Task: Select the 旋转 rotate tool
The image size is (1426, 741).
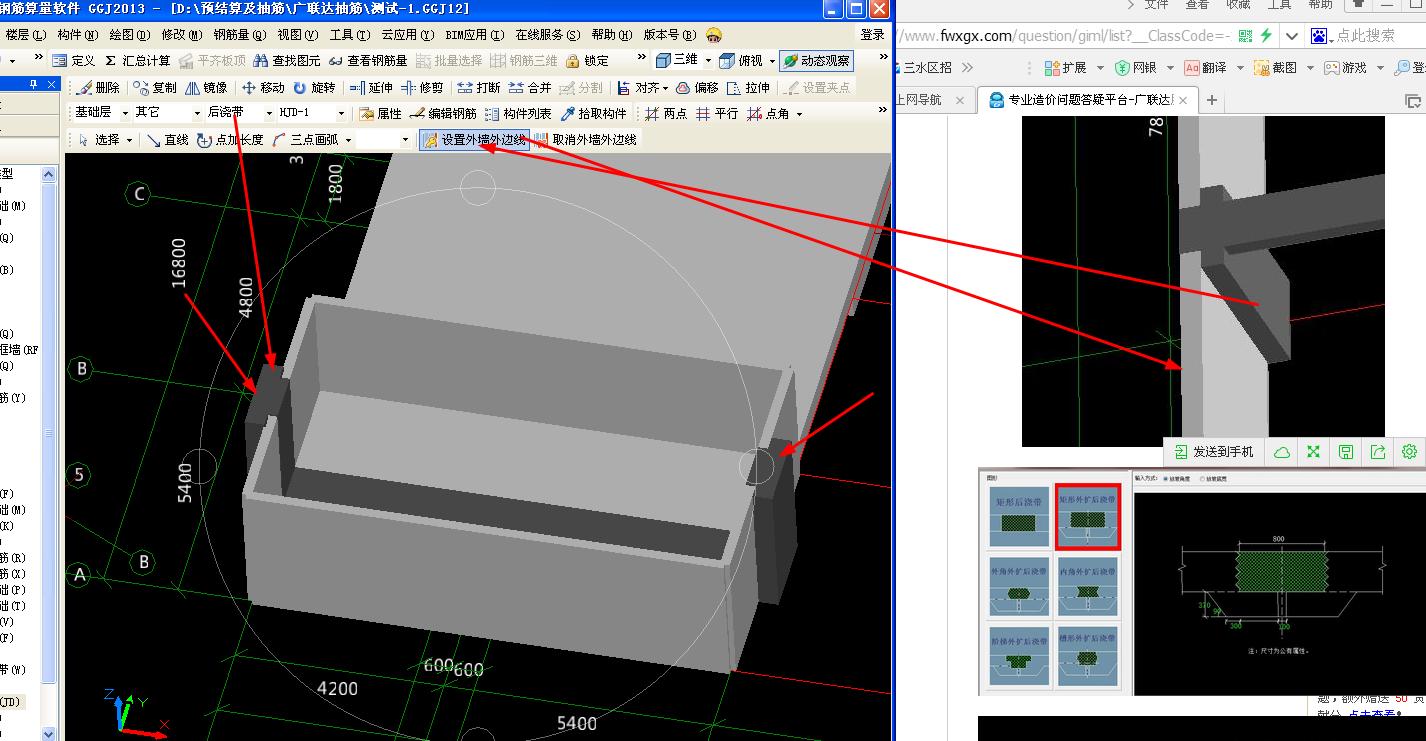Action: pyautogui.click(x=314, y=88)
